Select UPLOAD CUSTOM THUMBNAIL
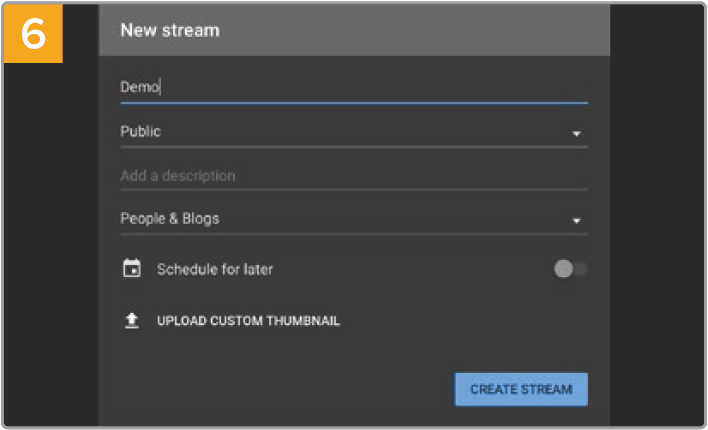Screen dimensions: 708x430 click(248, 321)
